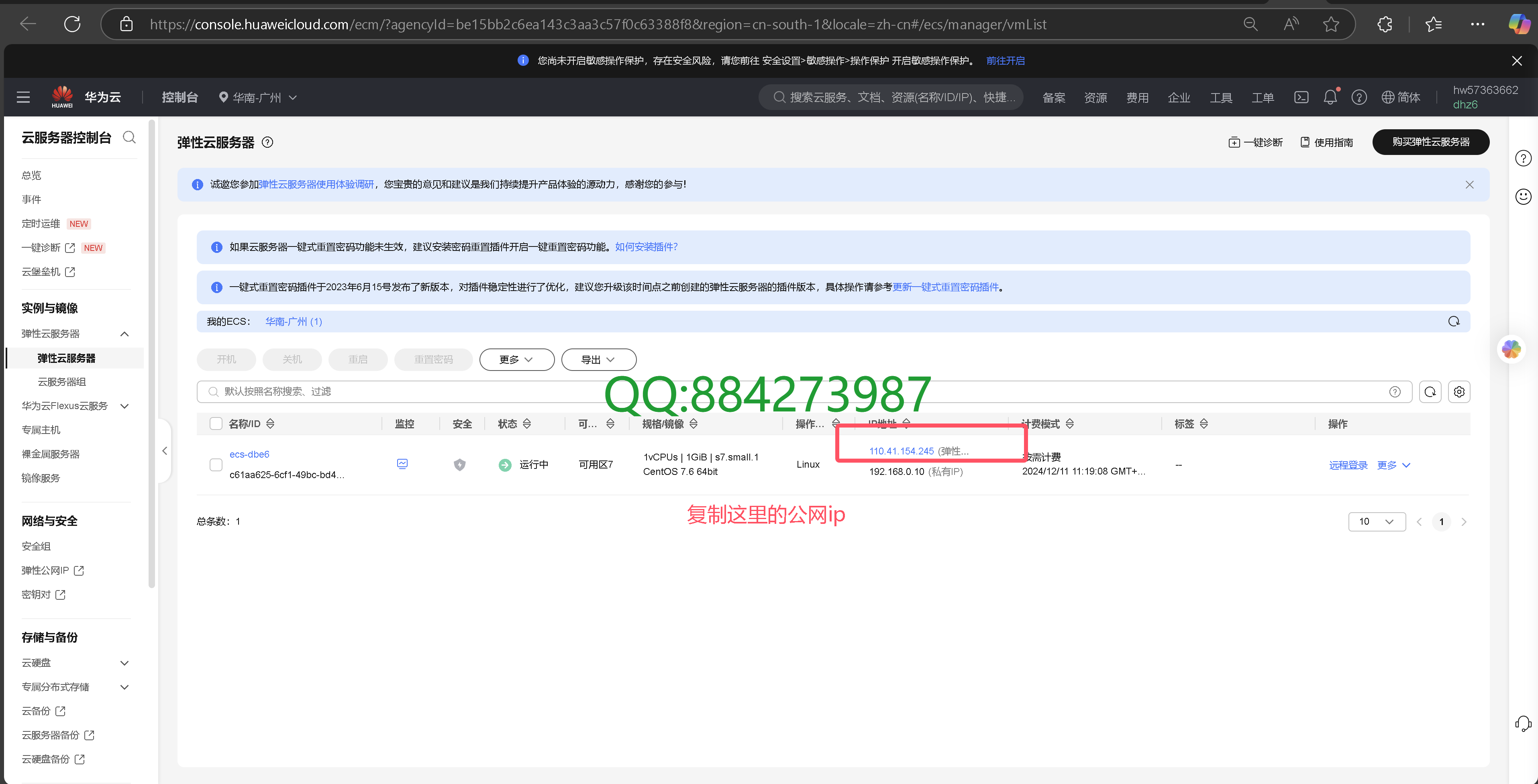
Task: Click 远程登录 for ecs-dbe6
Action: click(x=1348, y=465)
